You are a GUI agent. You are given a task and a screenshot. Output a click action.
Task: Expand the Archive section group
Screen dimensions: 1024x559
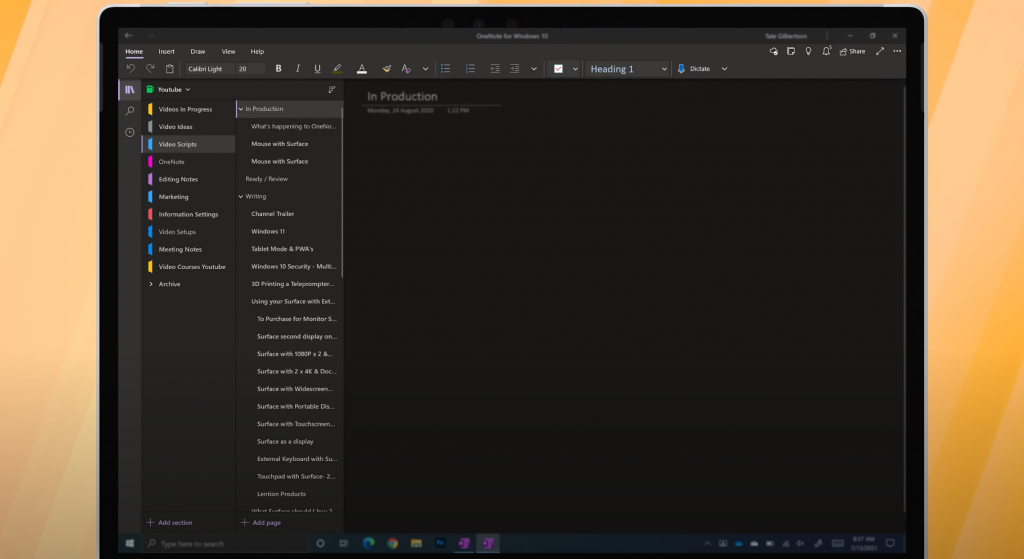(x=151, y=284)
